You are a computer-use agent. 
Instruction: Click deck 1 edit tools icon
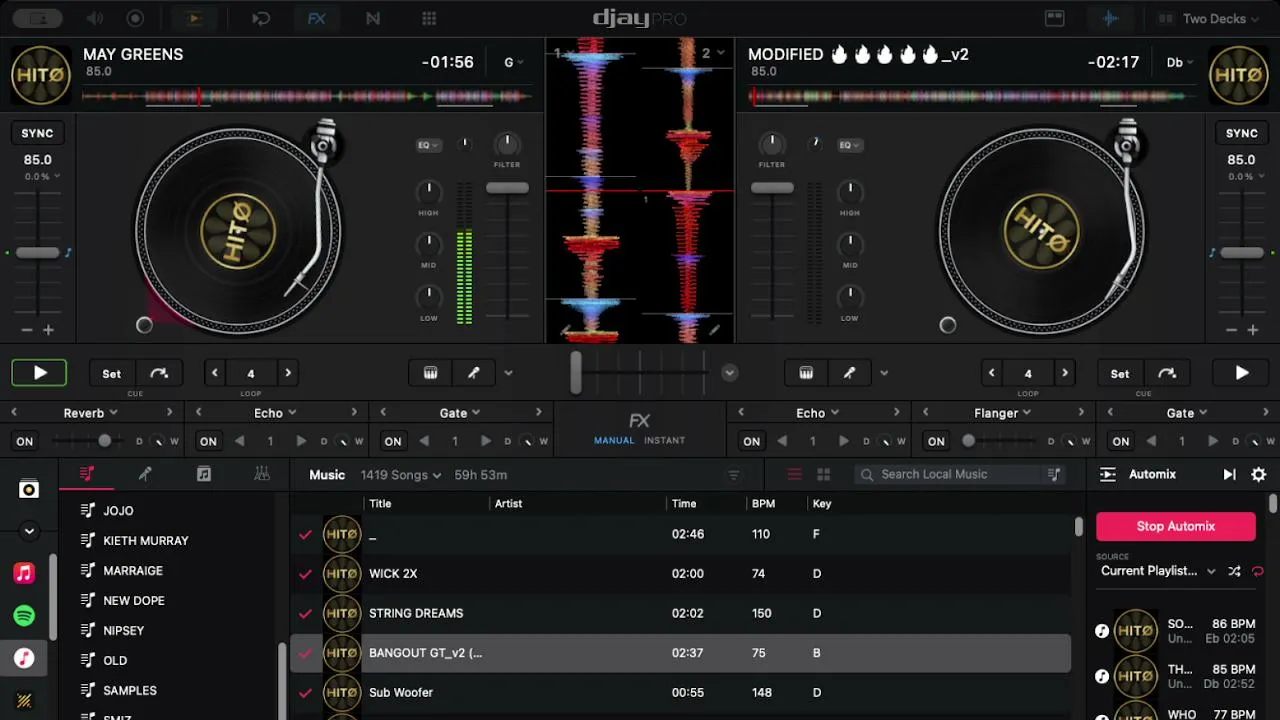click(x=474, y=373)
